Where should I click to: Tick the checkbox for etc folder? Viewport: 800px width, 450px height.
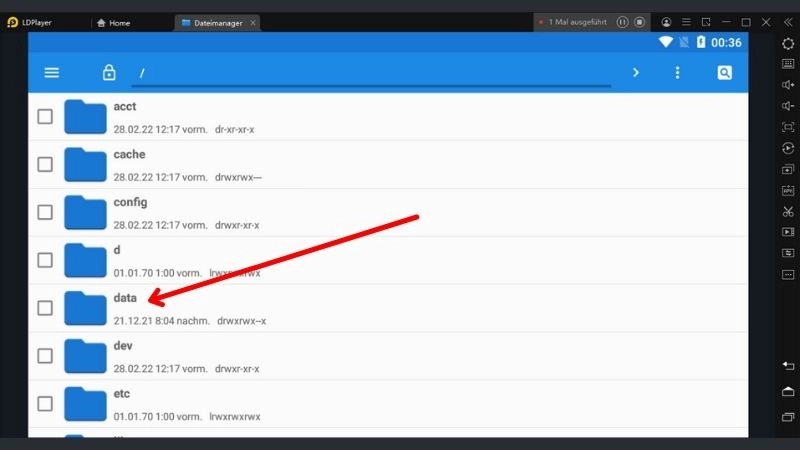[45, 404]
